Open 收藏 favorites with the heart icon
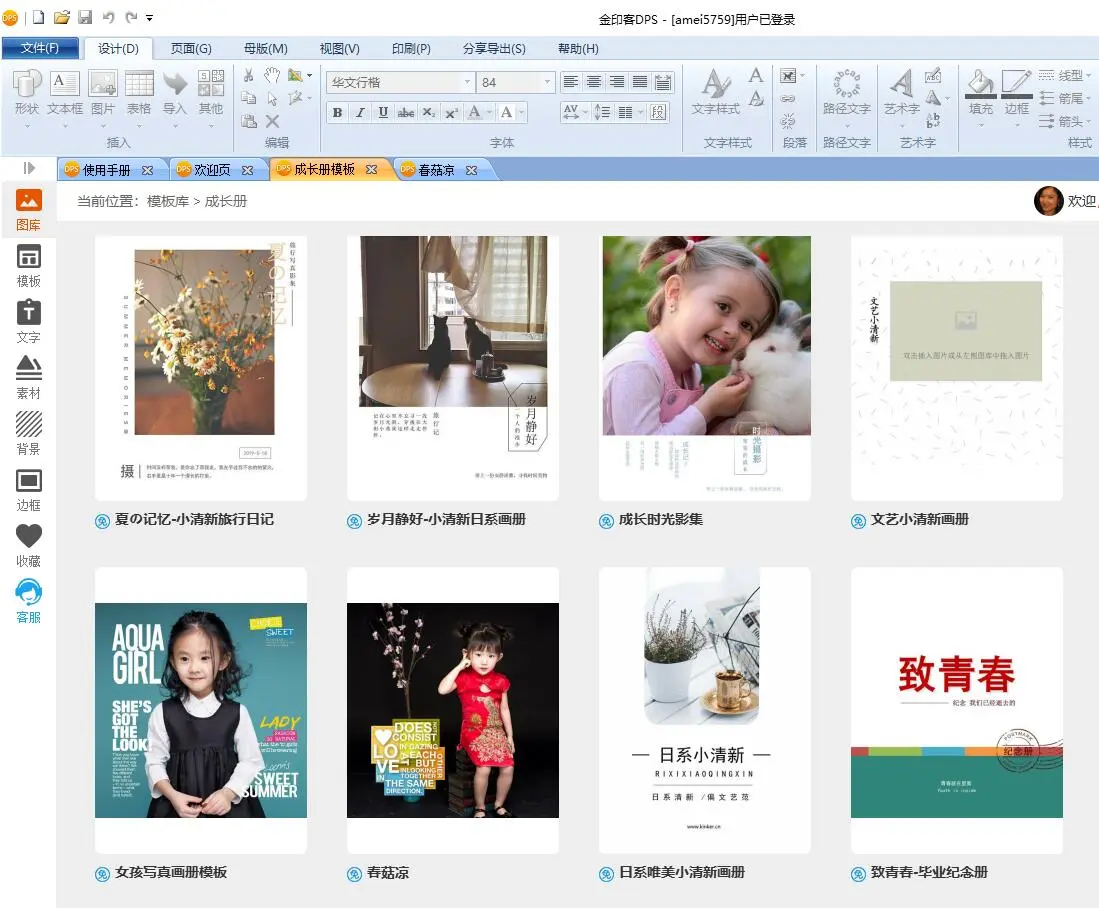 click(28, 544)
